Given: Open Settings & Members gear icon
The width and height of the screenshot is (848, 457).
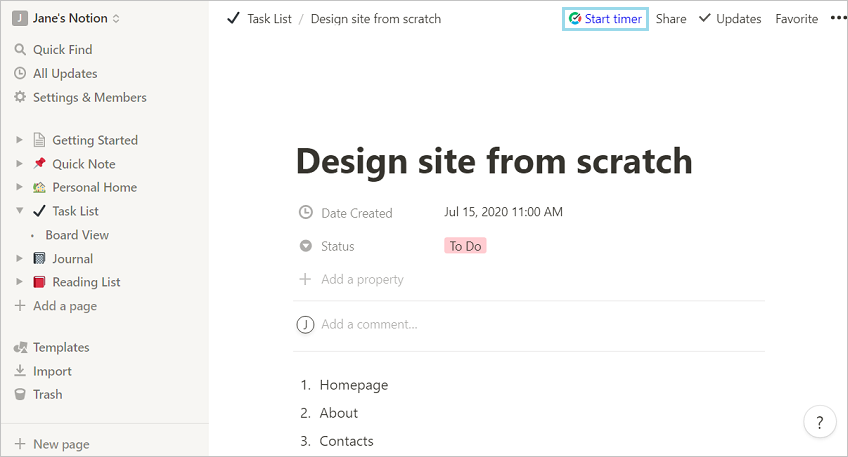Looking at the screenshot, I should 20,97.
